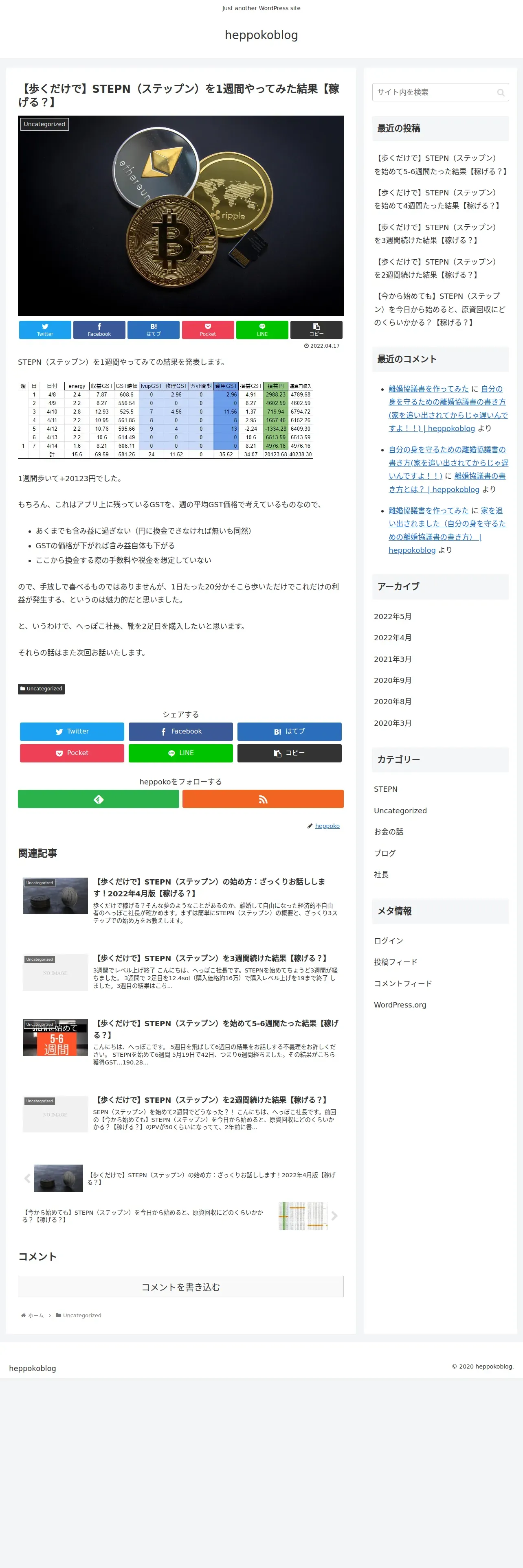The image size is (523, 1568).
Task: Click the ログイン link
Action: pyautogui.click(x=389, y=941)
